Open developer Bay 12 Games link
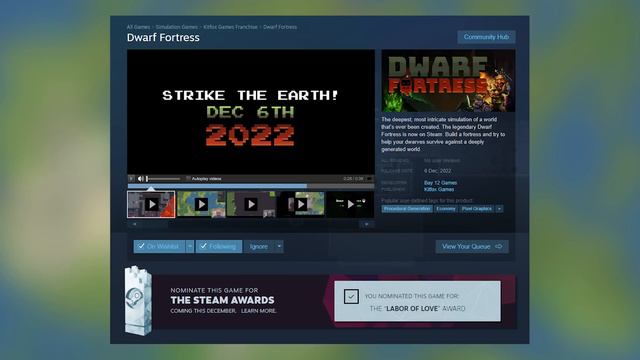This screenshot has width=640, height=360. click(440, 183)
